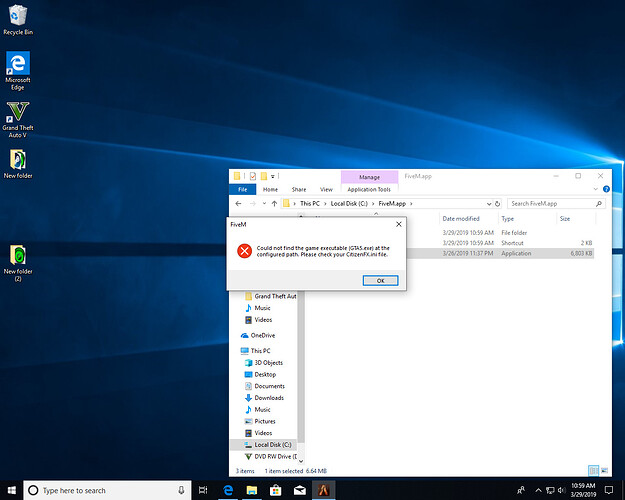The height and width of the screenshot is (500, 625).
Task: Click the Date modified column header
Action: [x=462, y=218]
